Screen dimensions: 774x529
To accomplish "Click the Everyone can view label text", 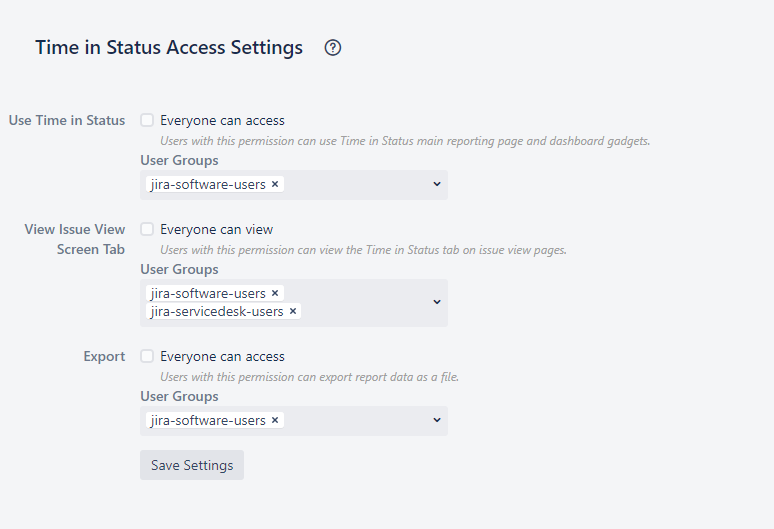I will 216,229.
